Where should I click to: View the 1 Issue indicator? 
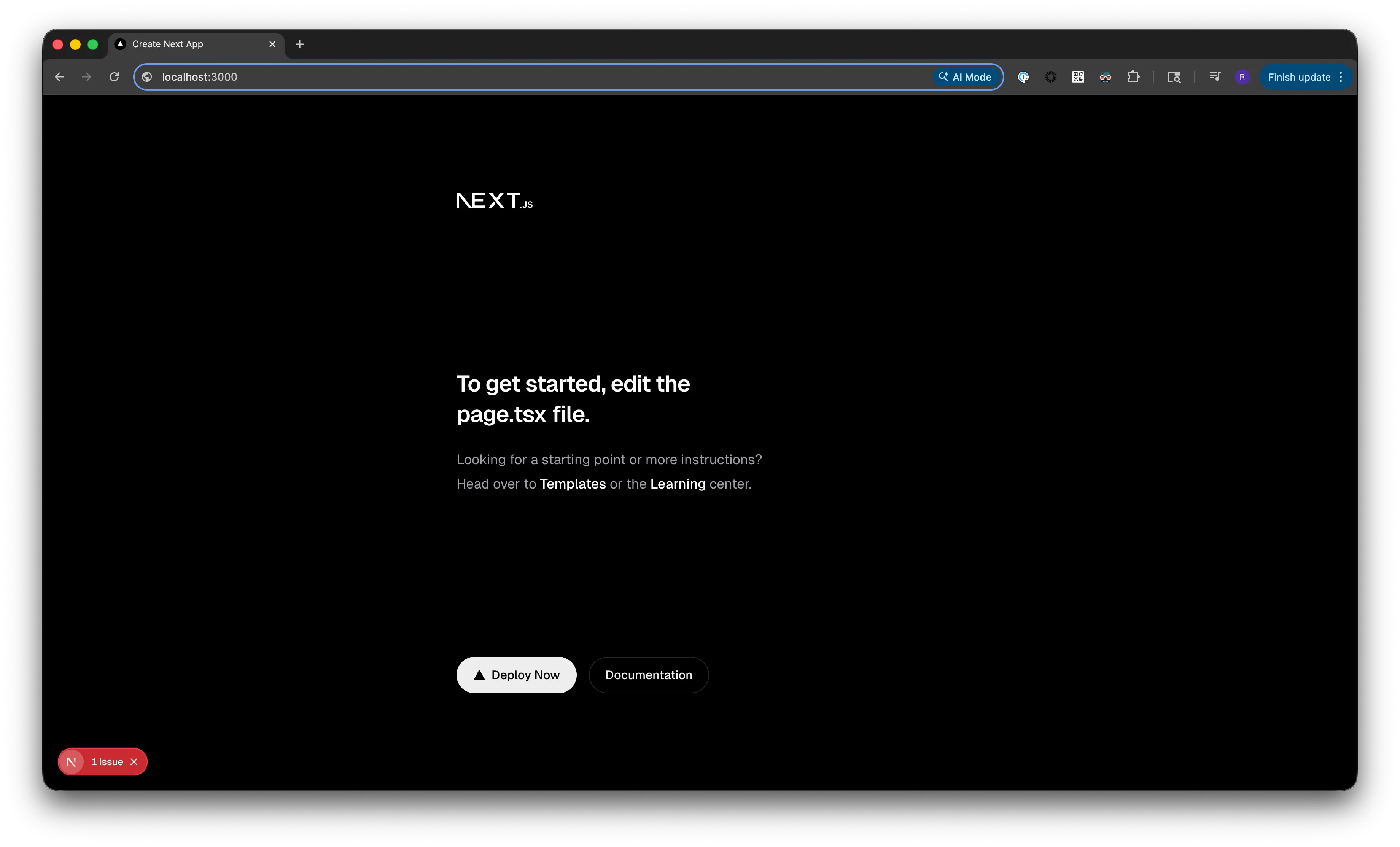coord(107,762)
